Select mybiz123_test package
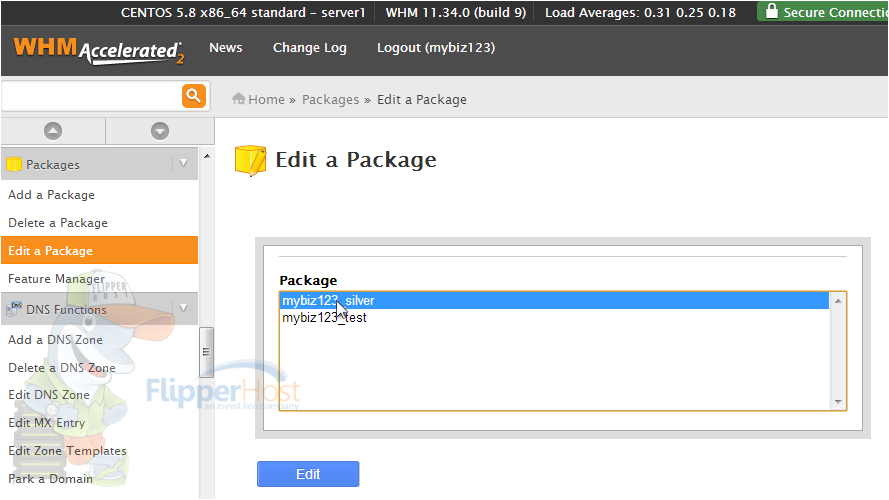Screen dimensions: 889x500 click(554, 317)
